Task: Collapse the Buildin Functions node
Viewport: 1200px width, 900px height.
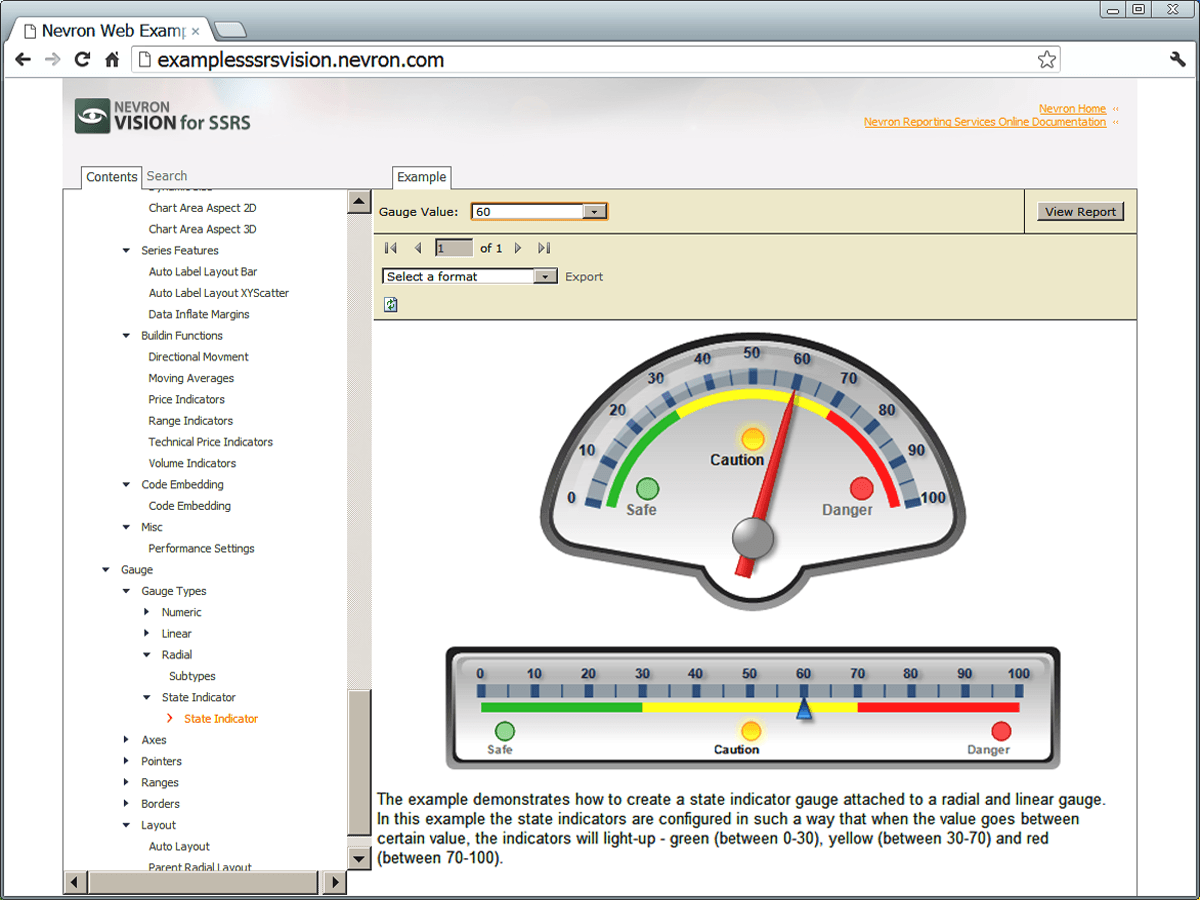Action: click(126, 336)
